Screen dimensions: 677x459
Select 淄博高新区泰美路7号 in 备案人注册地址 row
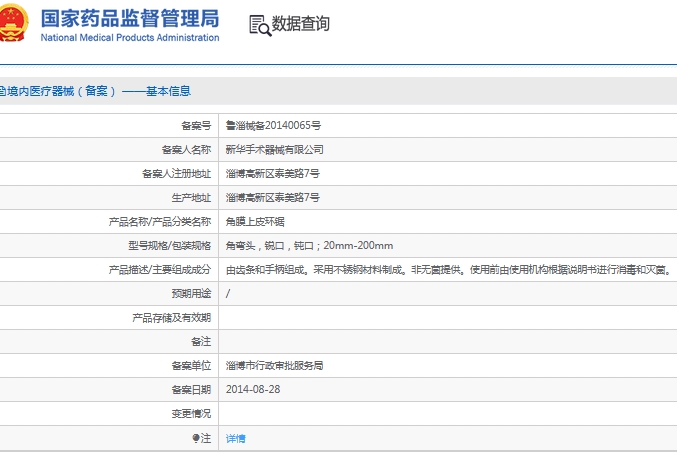coord(273,174)
